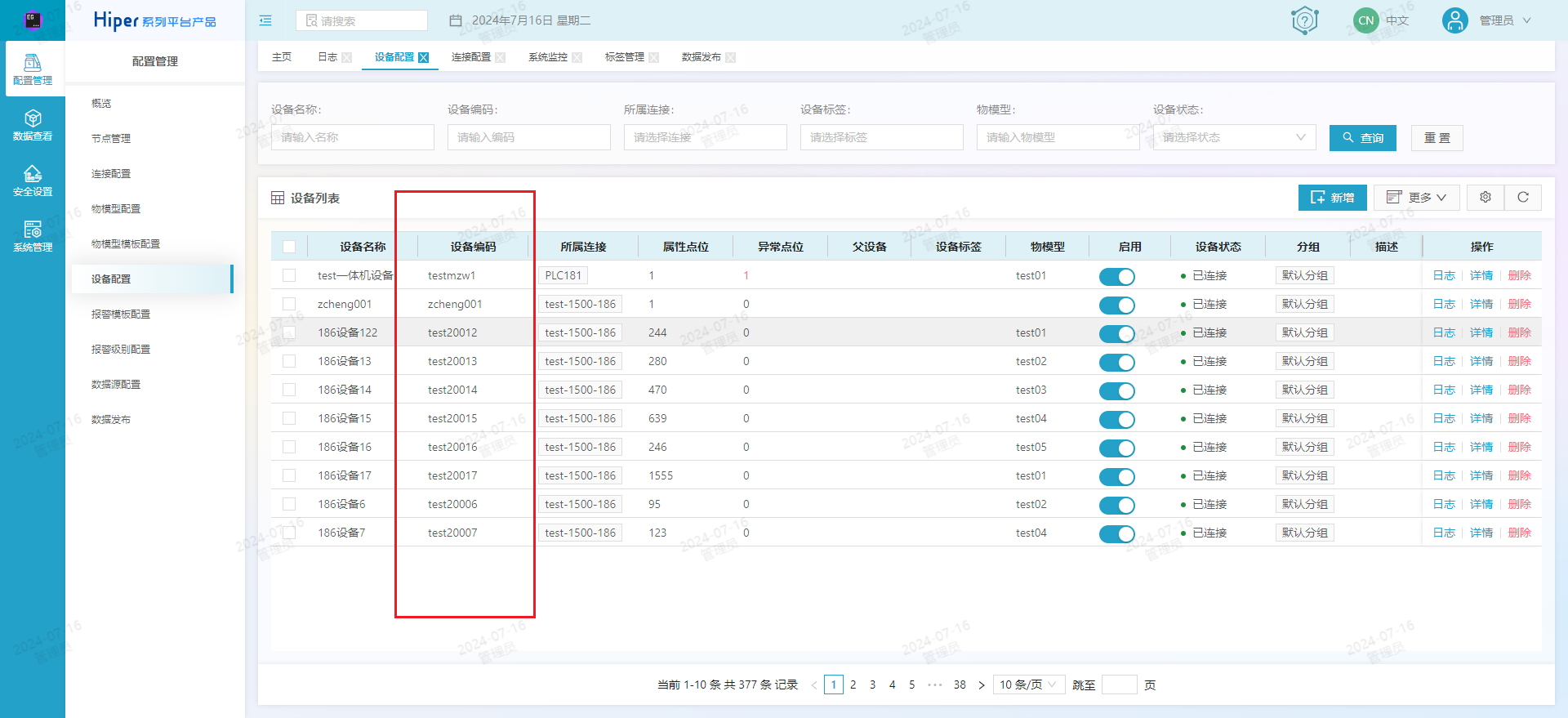Viewport: 1568px width, 718px height.
Task: Click the app logo icon at top left
Action: coord(33,20)
